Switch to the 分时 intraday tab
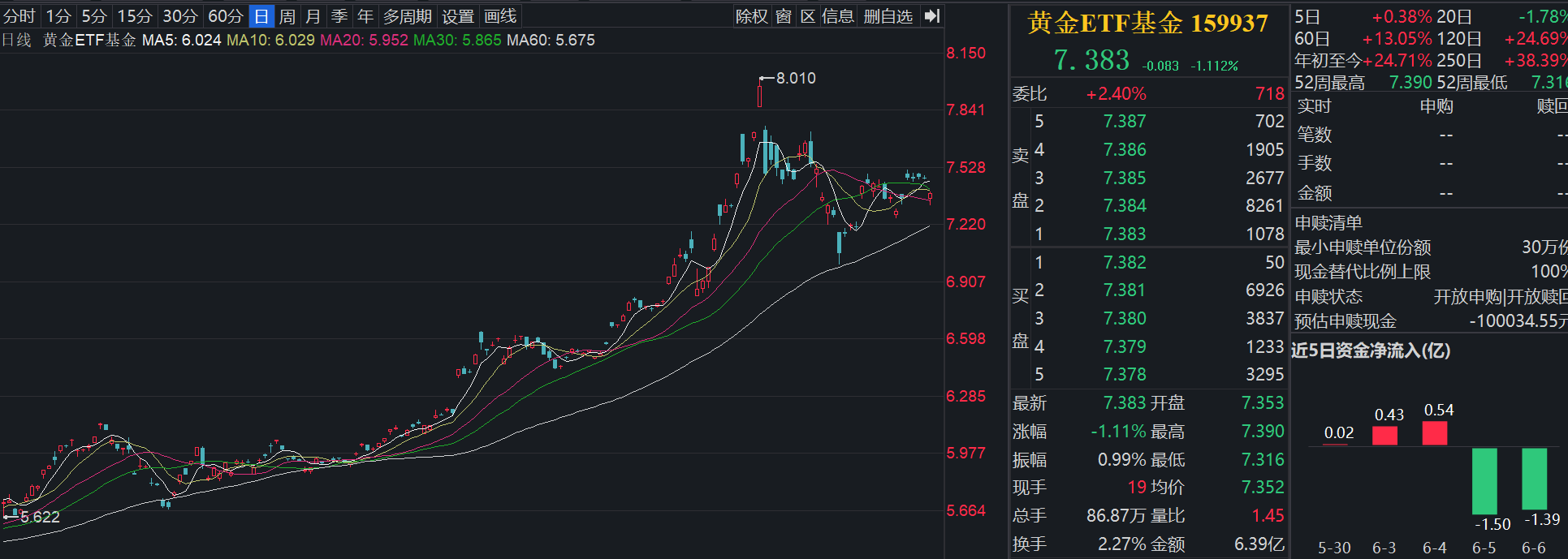The width and height of the screenshot is (1568, 559). [x=19, y=16]
